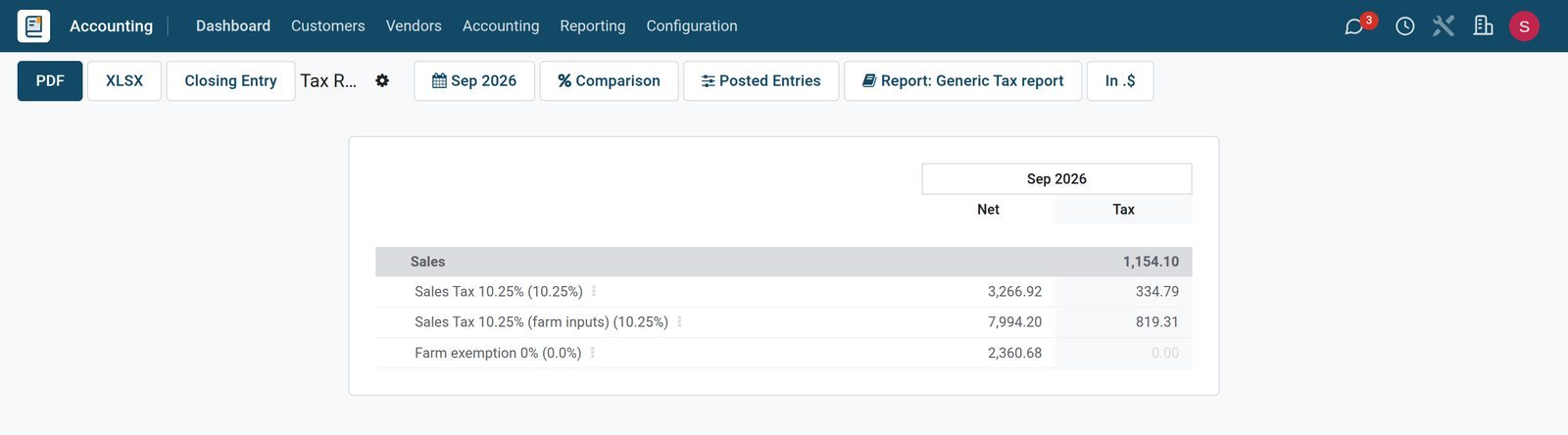Open the developer tools wrench icon
This screenshot has width=1568, height=435.
[1444, 25]
